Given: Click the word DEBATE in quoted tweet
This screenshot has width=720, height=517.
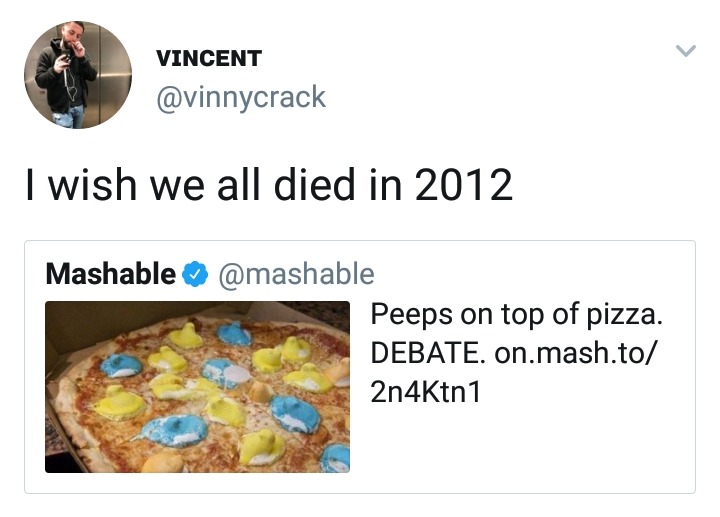Looking at the screenshot, I should 427,353.
